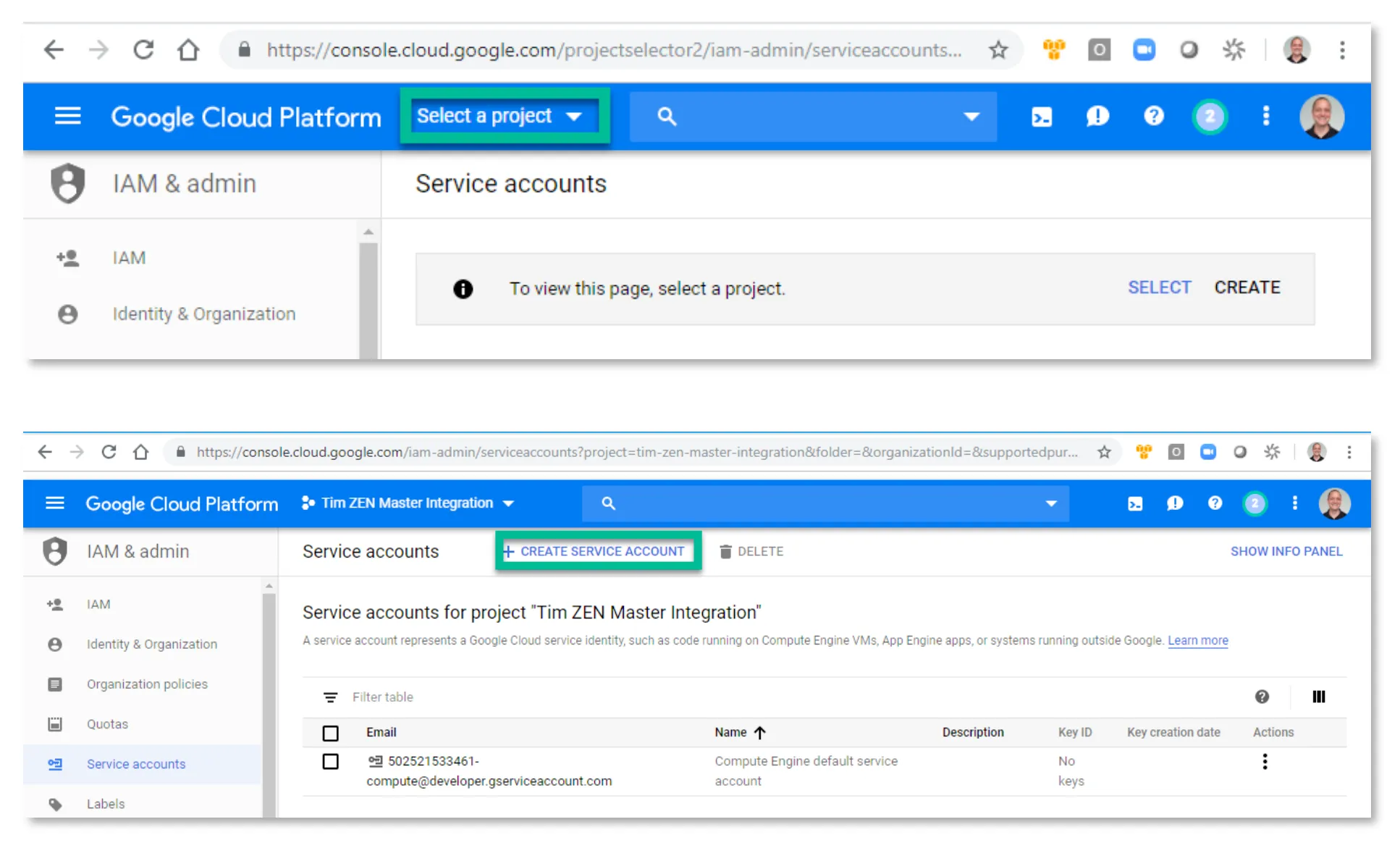The height and width of the screenshot is (856, 1400).
Task: Open the feedback alert icon in bottom window
Action: point(1174,503)
